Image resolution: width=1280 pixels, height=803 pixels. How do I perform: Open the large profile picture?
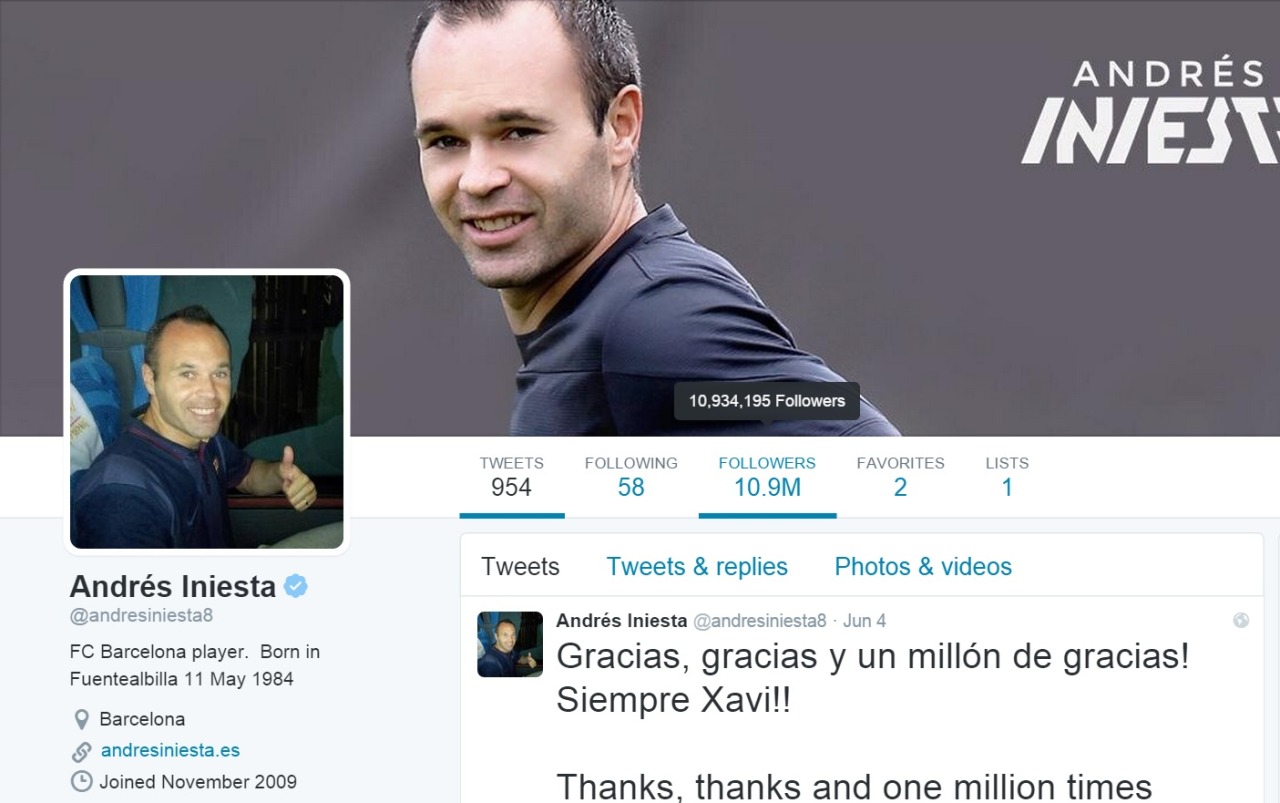pos(207,412)
